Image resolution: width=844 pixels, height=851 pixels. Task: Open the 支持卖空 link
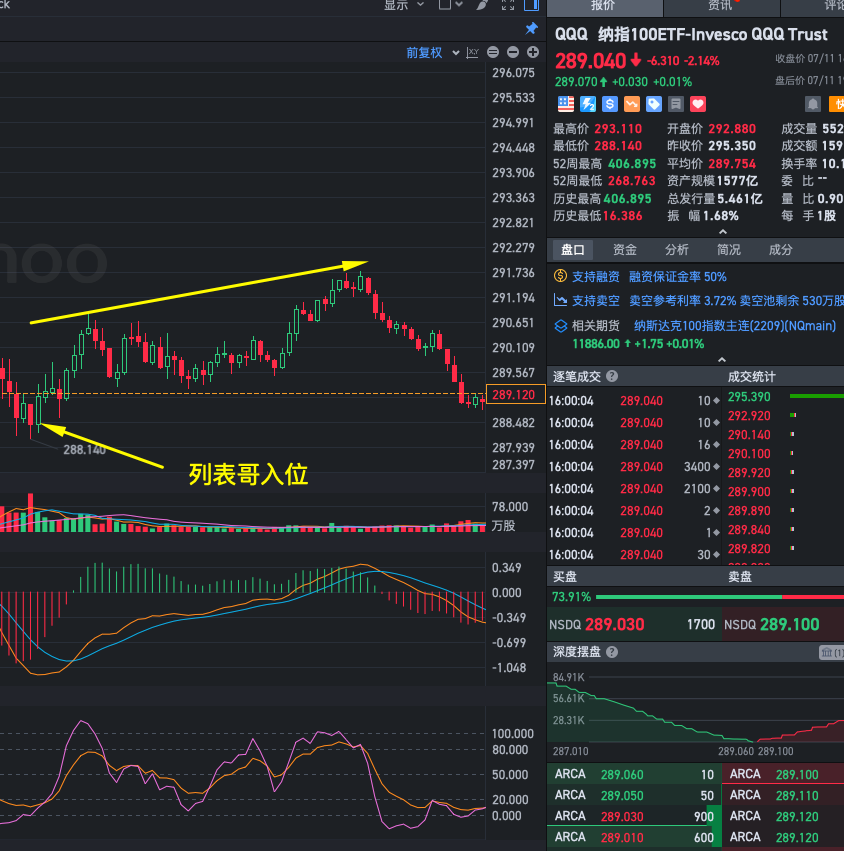[596, 301]
